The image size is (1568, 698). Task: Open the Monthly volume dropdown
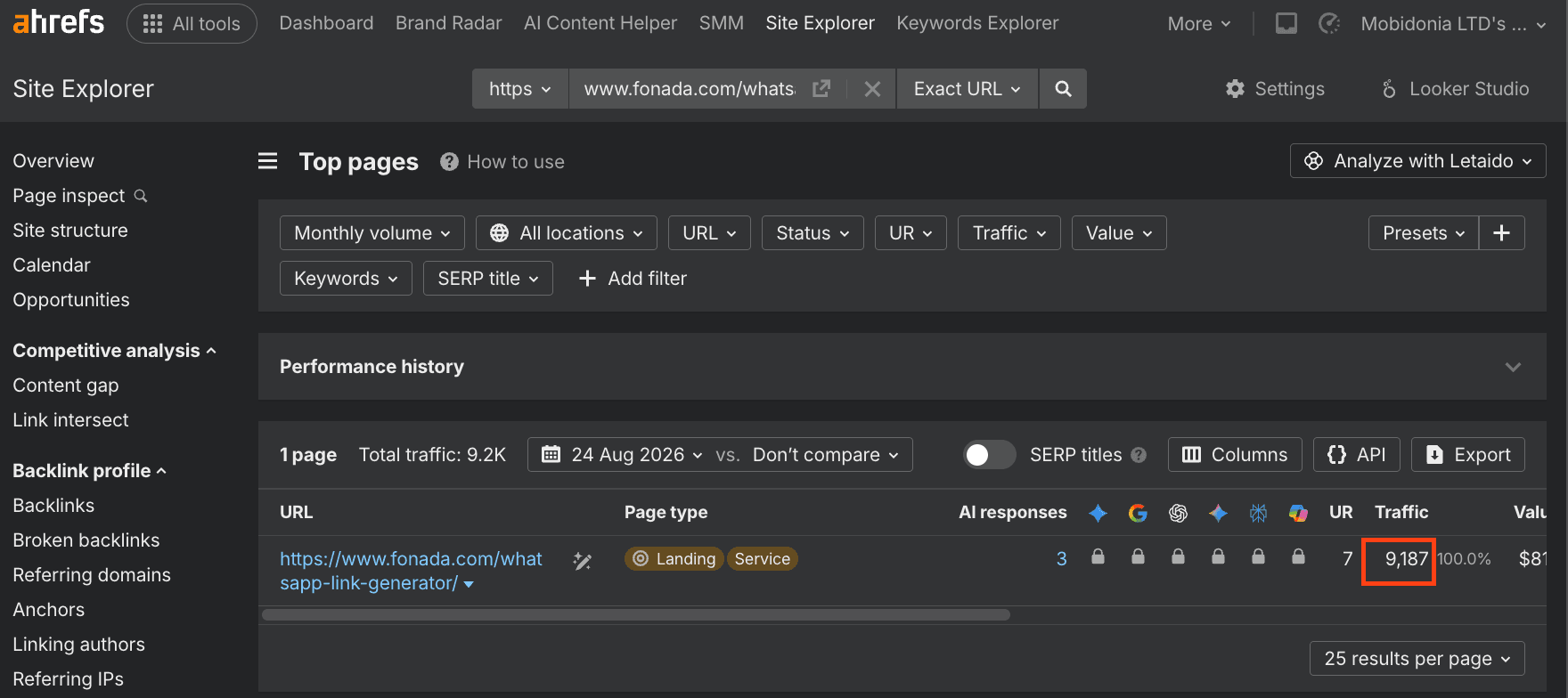372,233
